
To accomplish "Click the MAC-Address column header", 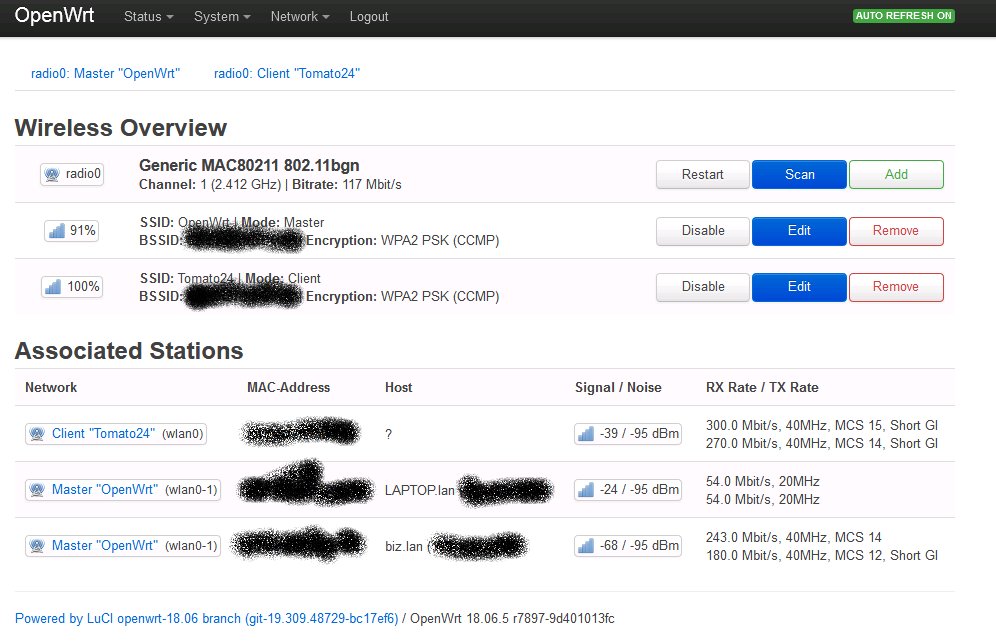I will click(x=288, y=387).
